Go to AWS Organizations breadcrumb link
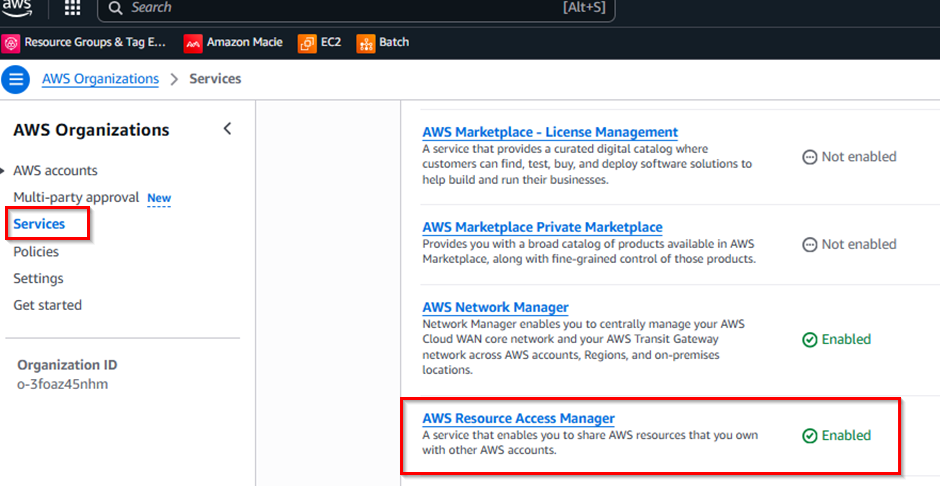Viewport: 940px width, 486px height. click(x=100, y=79)
